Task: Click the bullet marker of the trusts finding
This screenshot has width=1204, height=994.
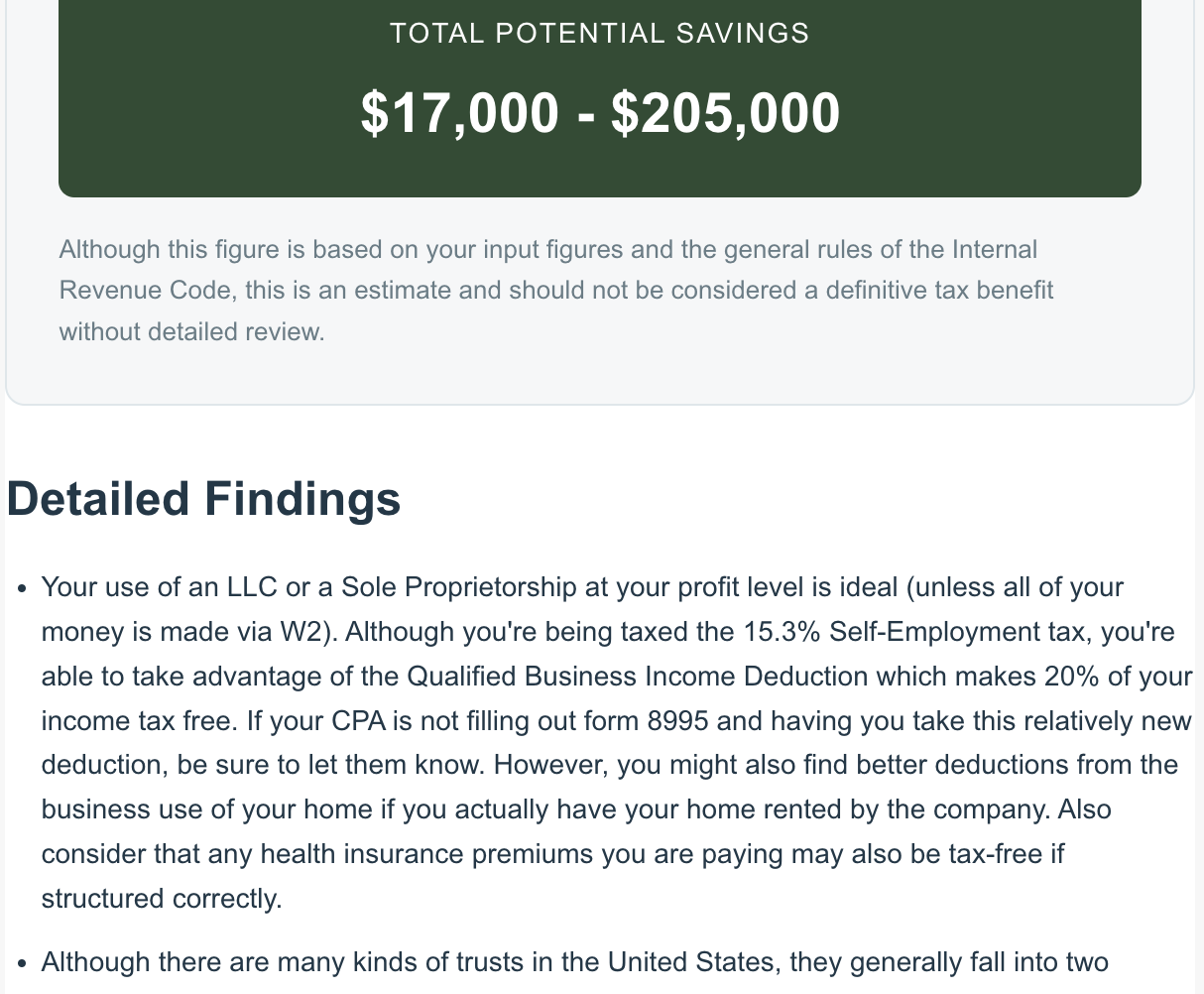Action: pyautogui.click(x=23, y=964)
